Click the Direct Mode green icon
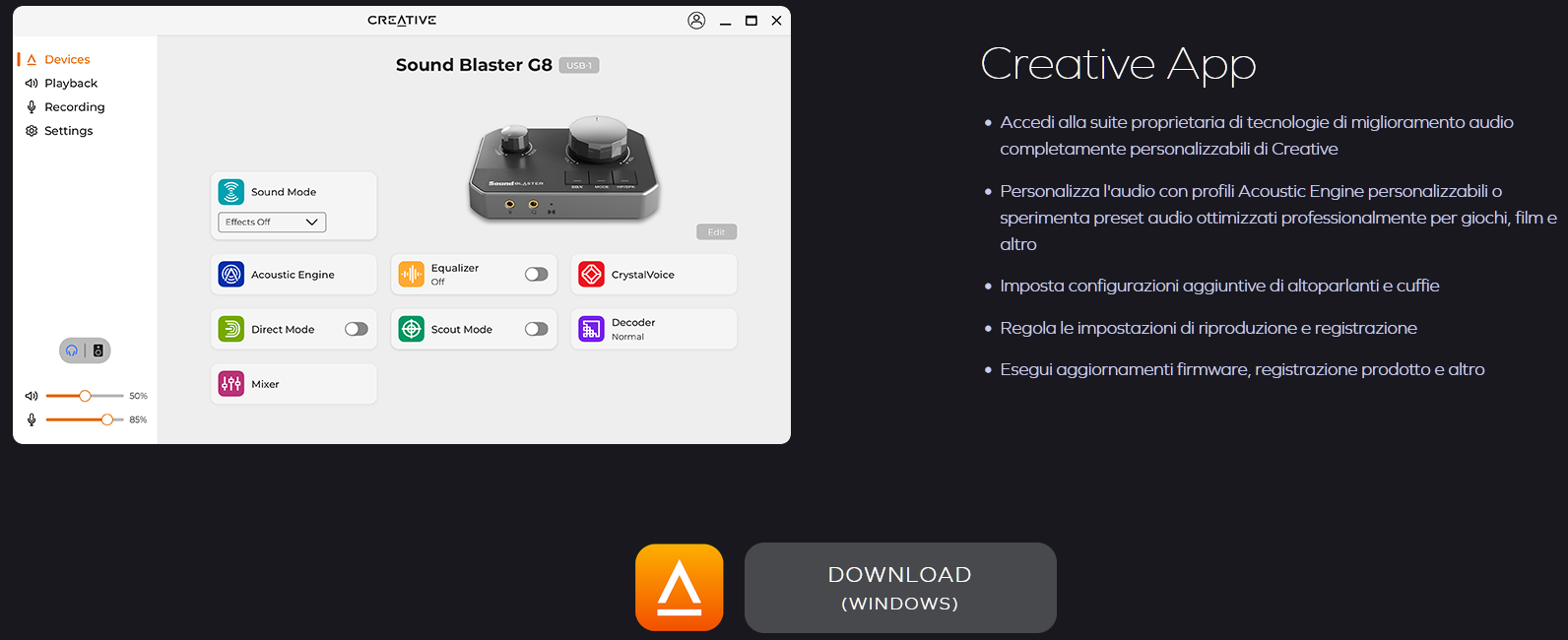The image size is (1568, 640). (x=231, y=329)
